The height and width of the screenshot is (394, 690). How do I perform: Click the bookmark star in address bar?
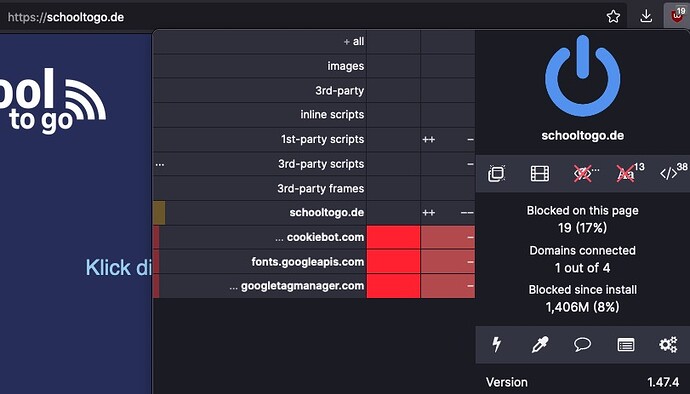point(613,17)
